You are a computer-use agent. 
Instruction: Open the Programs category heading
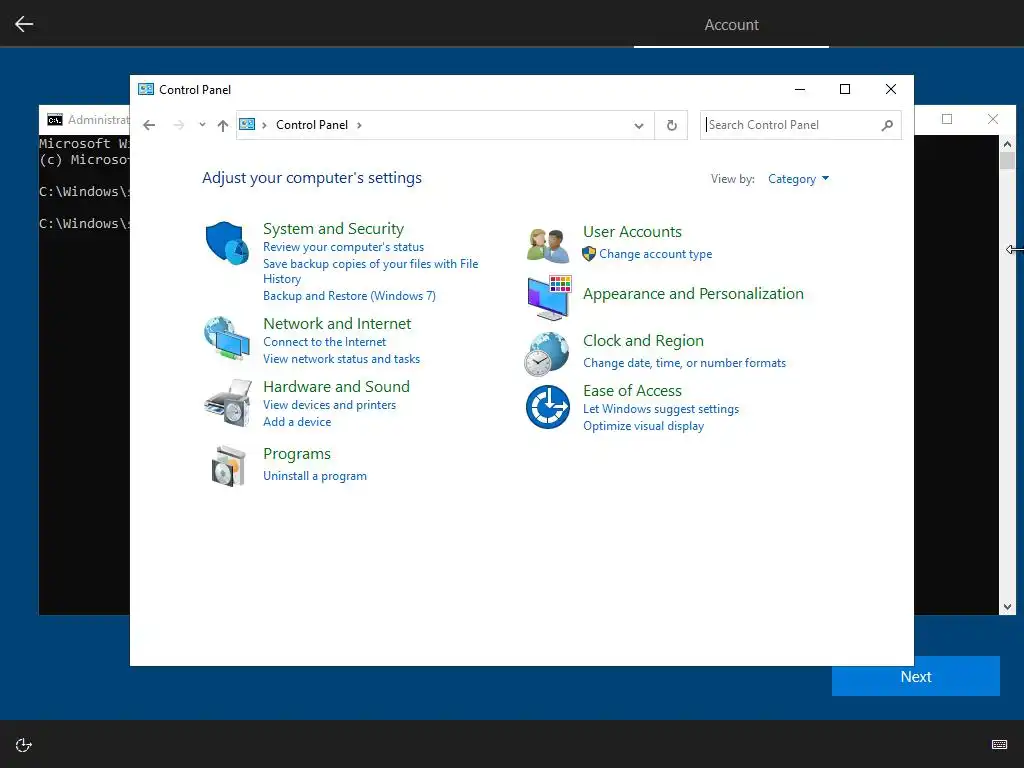297,454
